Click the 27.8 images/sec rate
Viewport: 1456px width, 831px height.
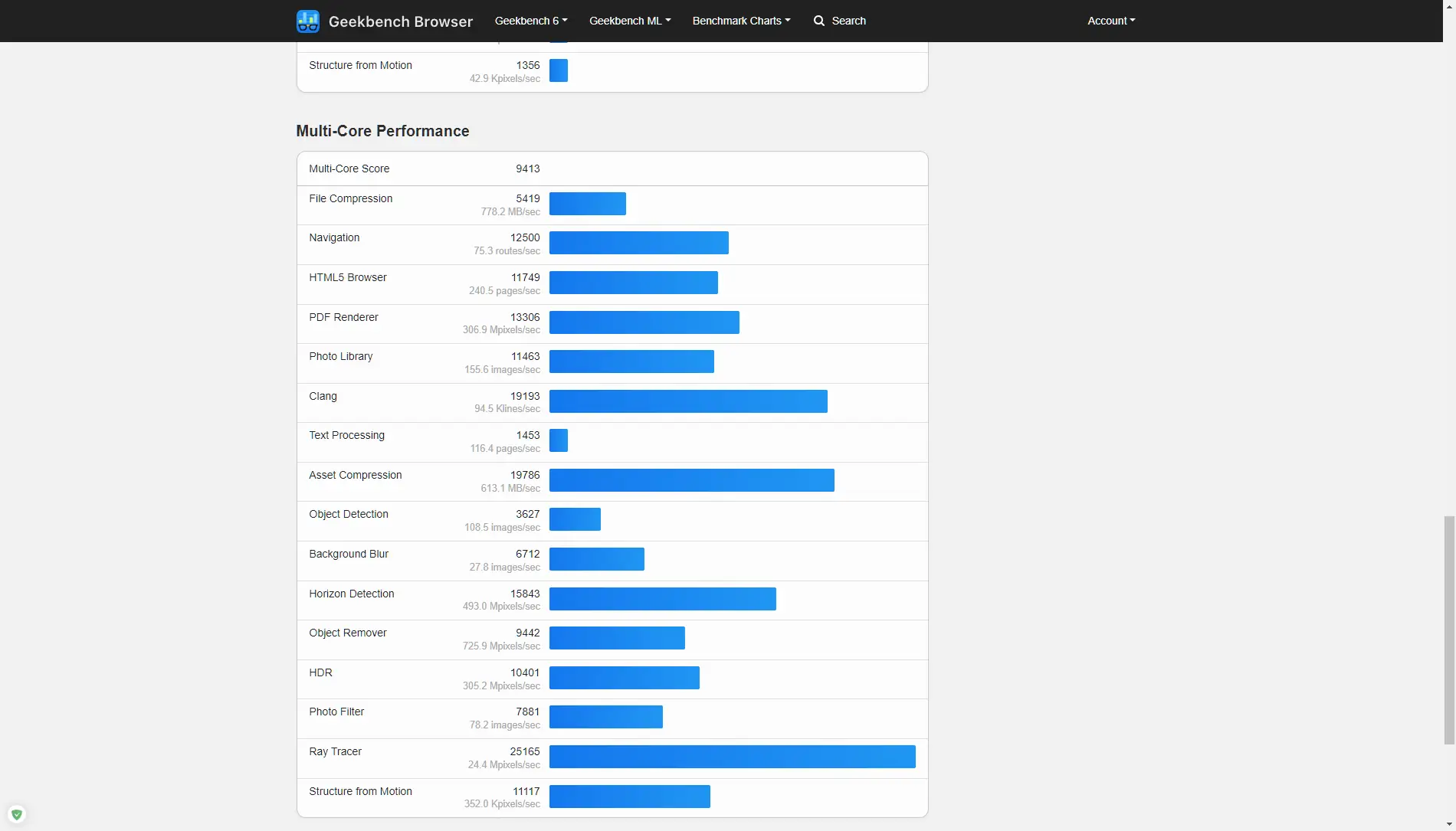point(505,568)
